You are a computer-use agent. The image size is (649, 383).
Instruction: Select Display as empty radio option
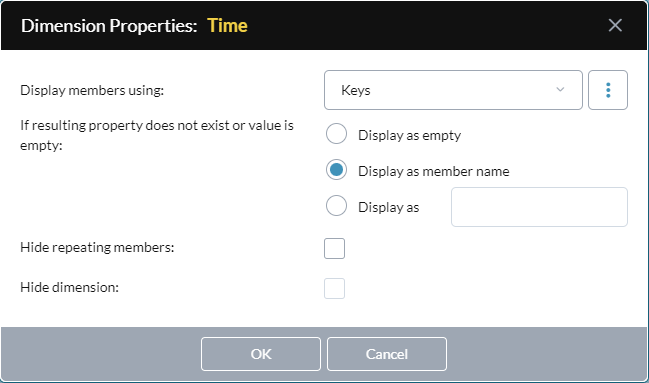click(x=336, y=134)
